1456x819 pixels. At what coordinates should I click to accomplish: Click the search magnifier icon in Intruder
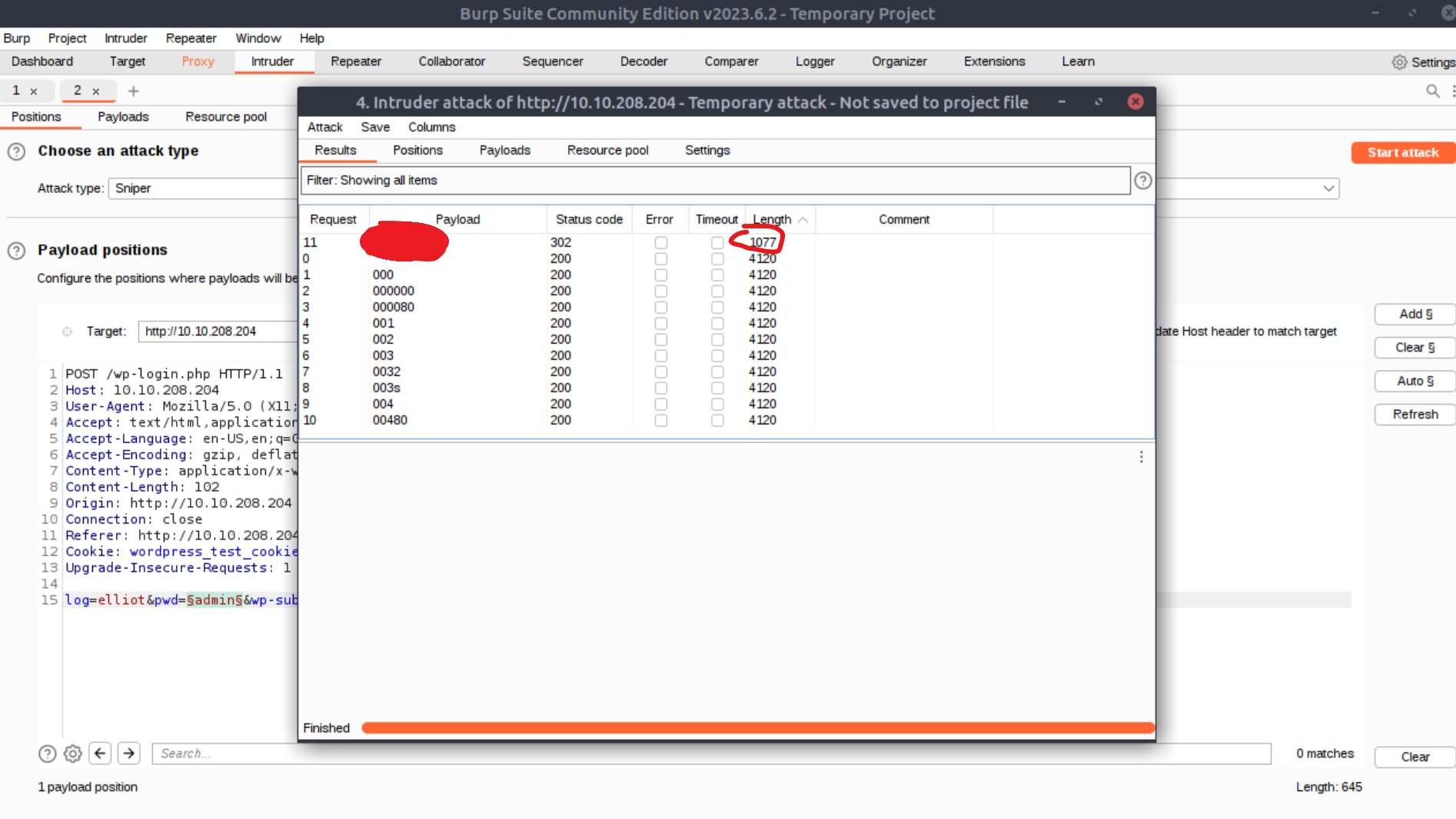click(x=1433, y=91)
